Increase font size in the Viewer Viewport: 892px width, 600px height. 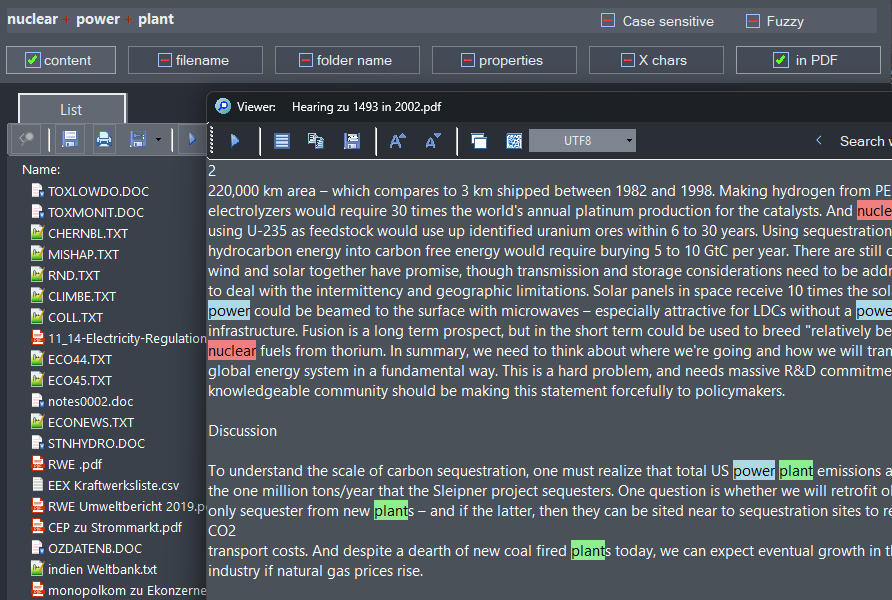coord(397,141)
